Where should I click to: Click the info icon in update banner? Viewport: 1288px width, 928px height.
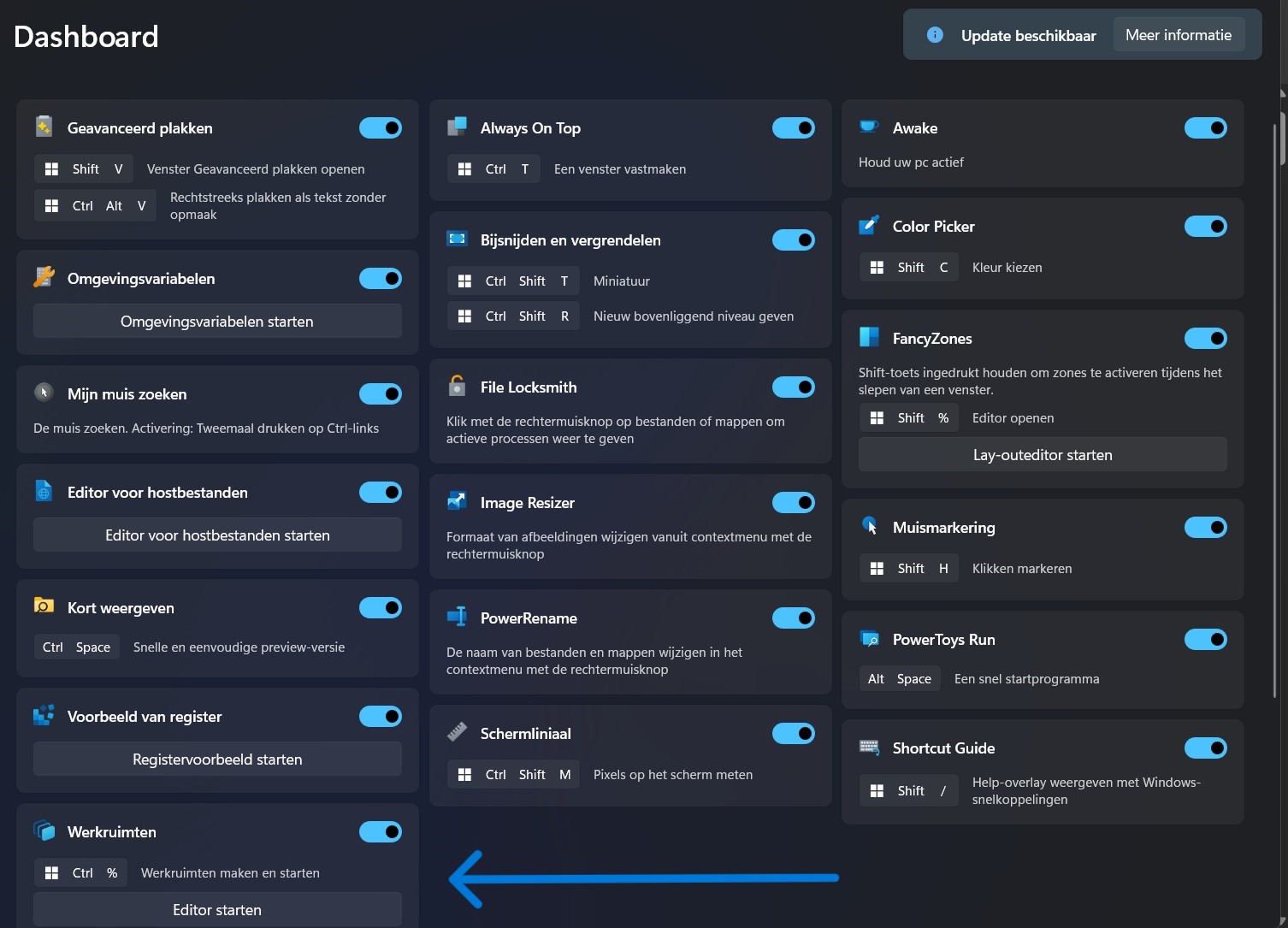pyautogui.click(x=935, y=35)
